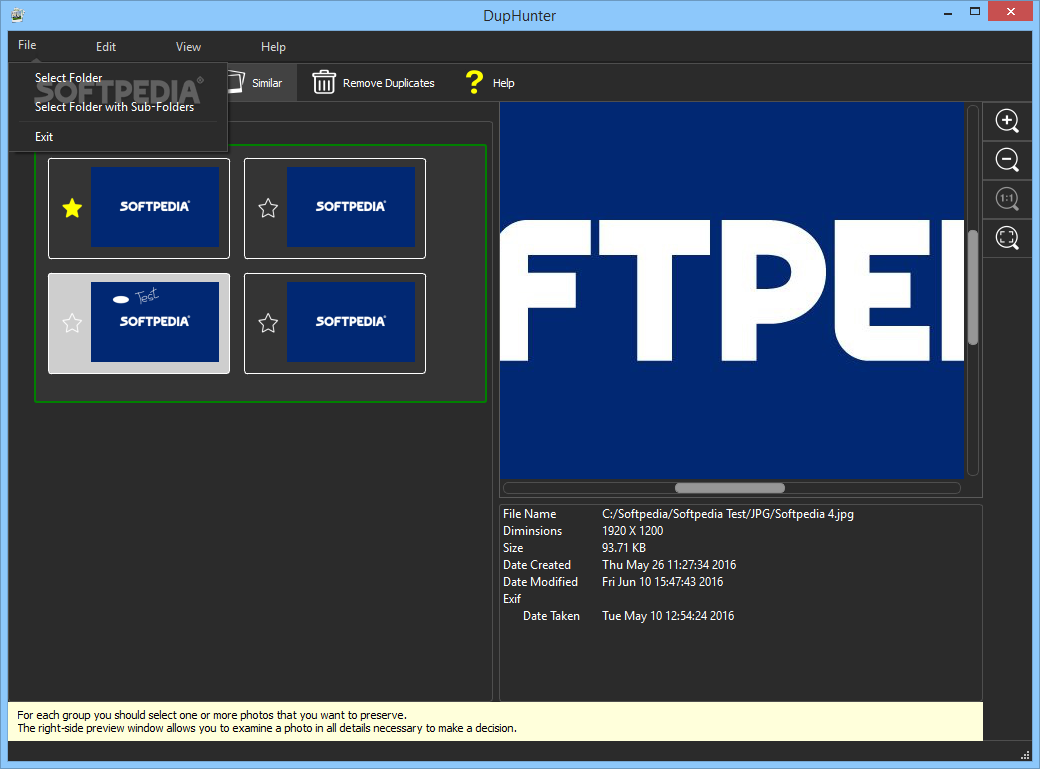Select the thumbnail with handwritten Test note
The width and height of the screenshot is (1040, 769).
[x=155, y=322]
